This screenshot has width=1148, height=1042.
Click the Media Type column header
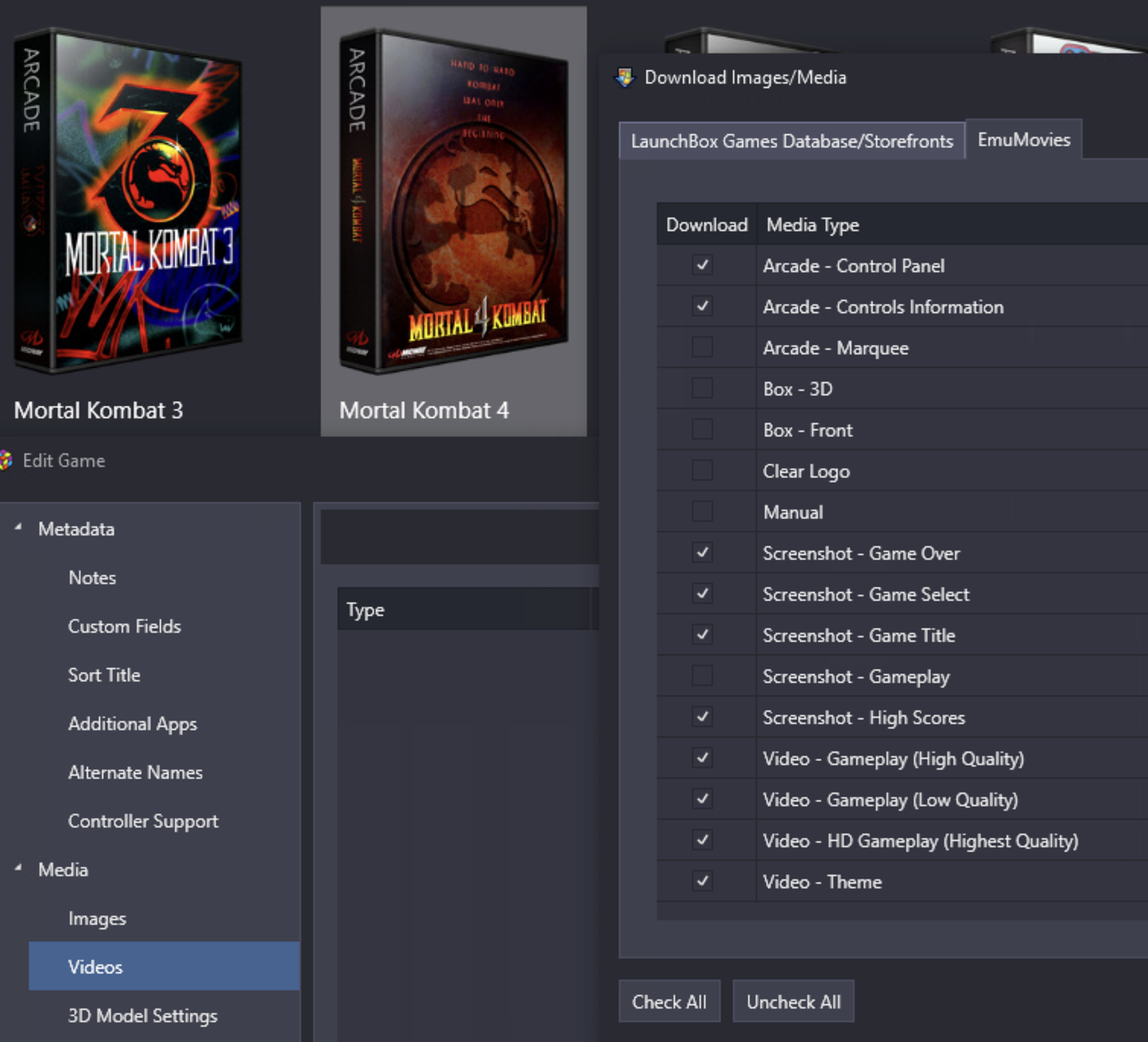coord(813,225)
